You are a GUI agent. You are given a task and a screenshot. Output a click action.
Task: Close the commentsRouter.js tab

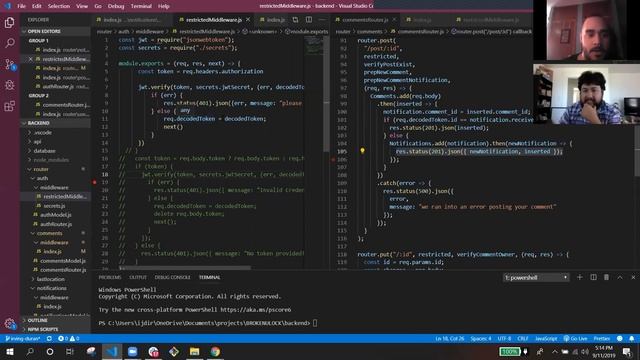[x=394, y=20]
